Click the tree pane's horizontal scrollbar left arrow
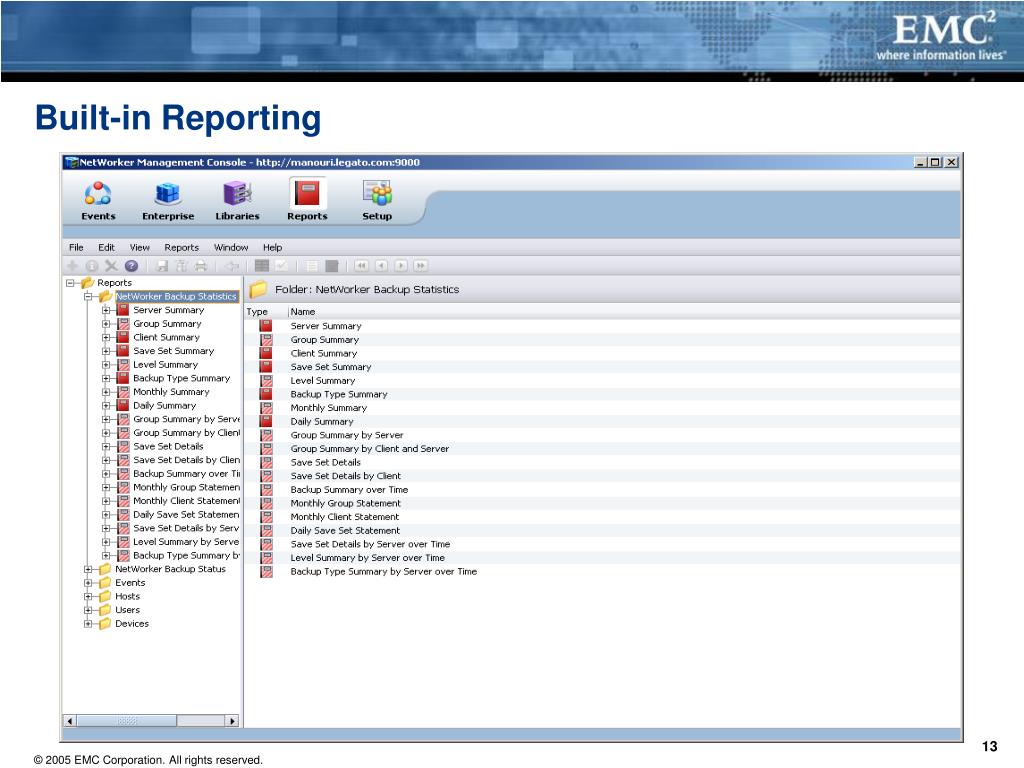Image resolution: width=1024 pixels, height=768 pixels. coord(70,721)
